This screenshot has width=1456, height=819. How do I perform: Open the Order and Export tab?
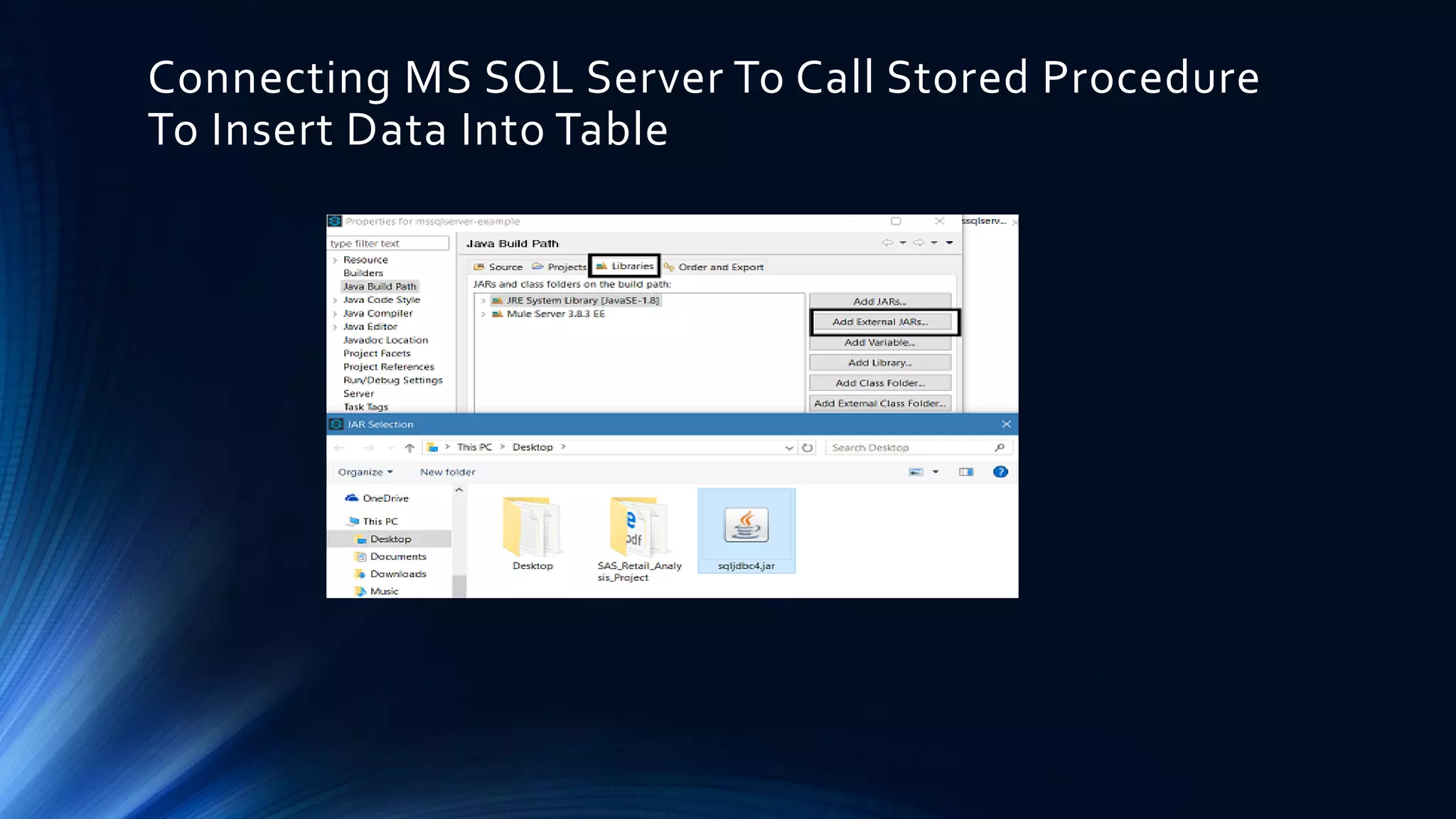tap(714, 267)
